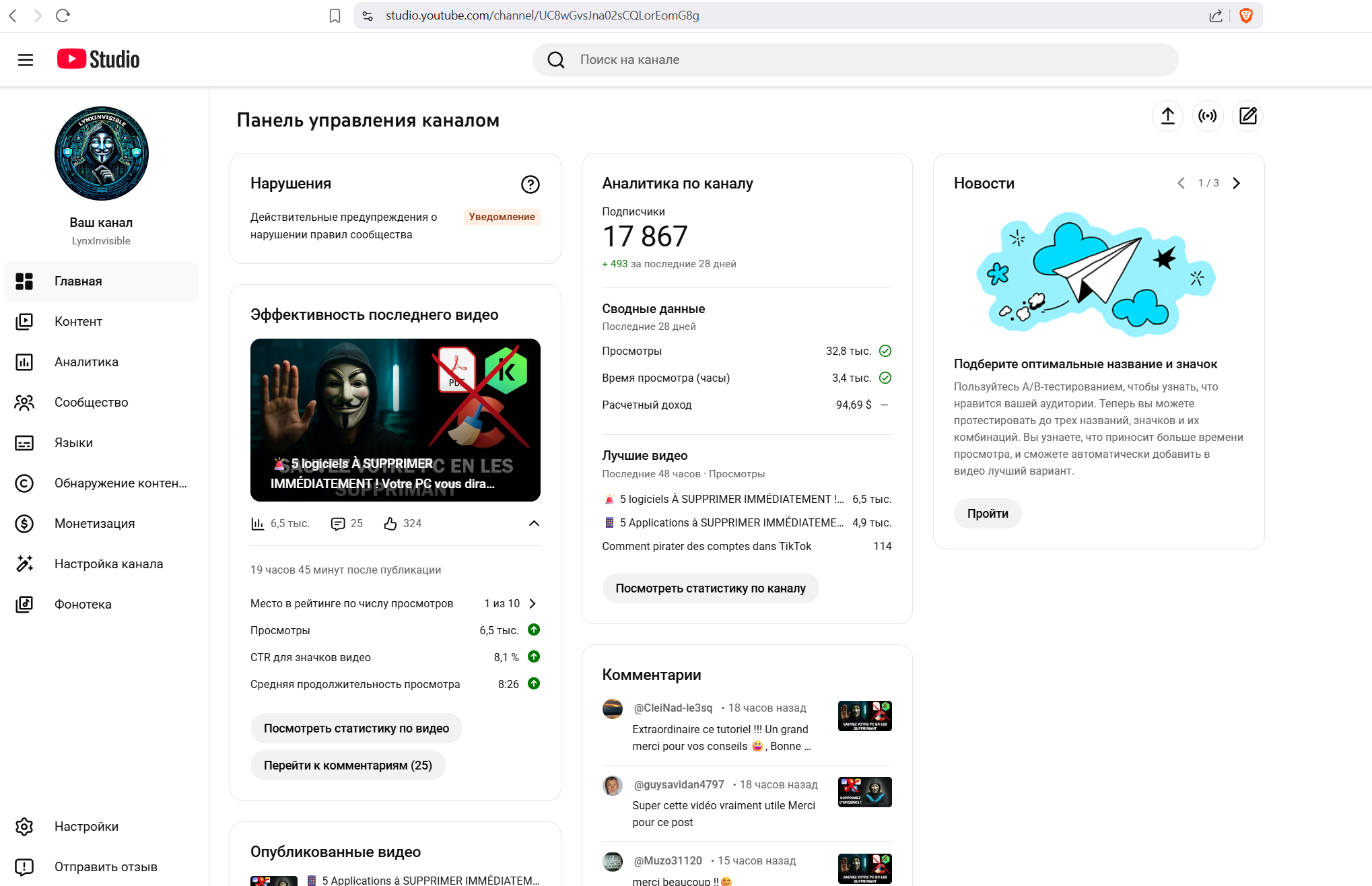This screenshot has width=1372, height=886.
Task: Open the latest video thumbnail
Action: click(x=395, y=419)
